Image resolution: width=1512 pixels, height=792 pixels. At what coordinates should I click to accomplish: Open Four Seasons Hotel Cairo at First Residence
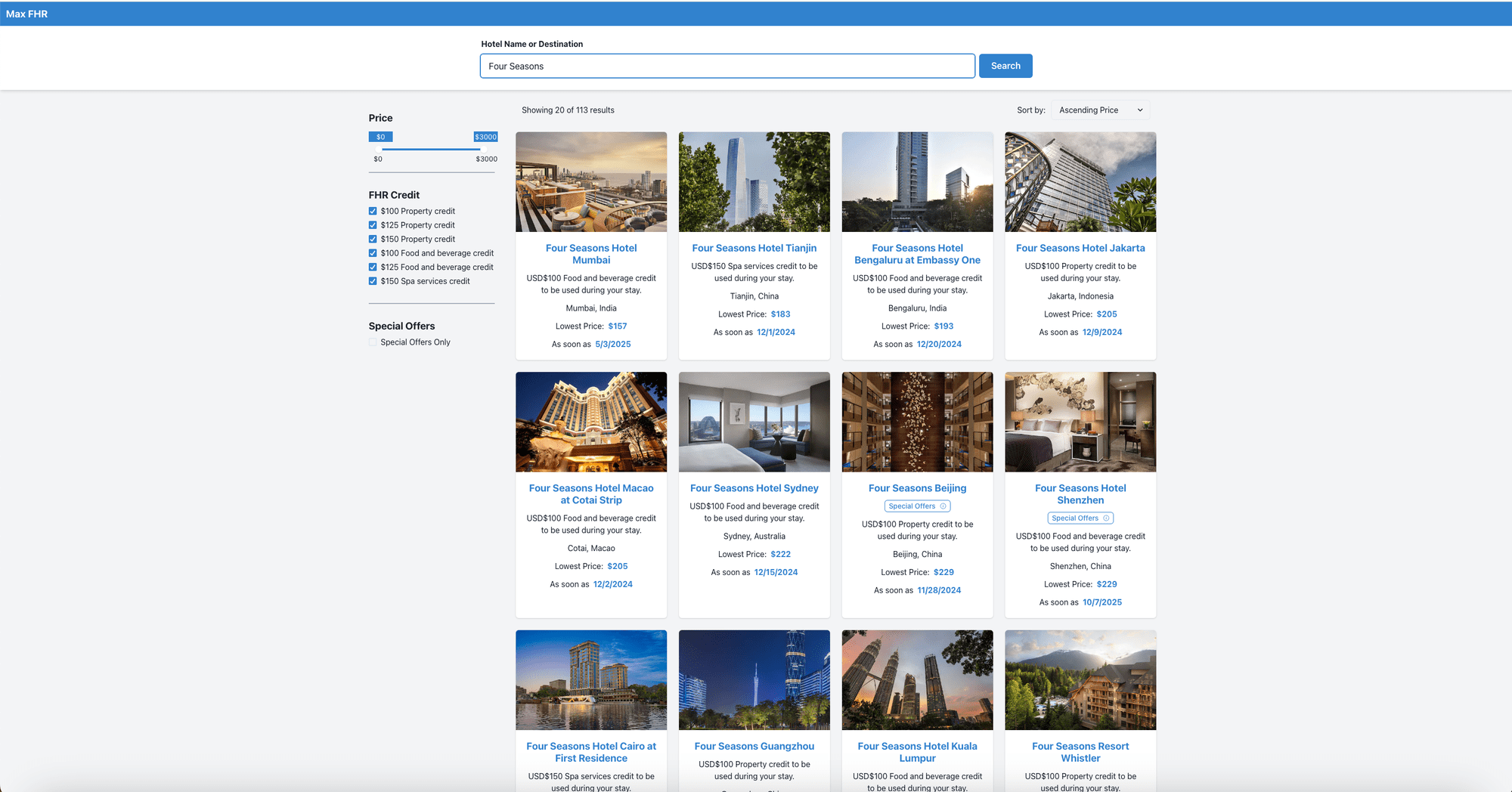591,752
